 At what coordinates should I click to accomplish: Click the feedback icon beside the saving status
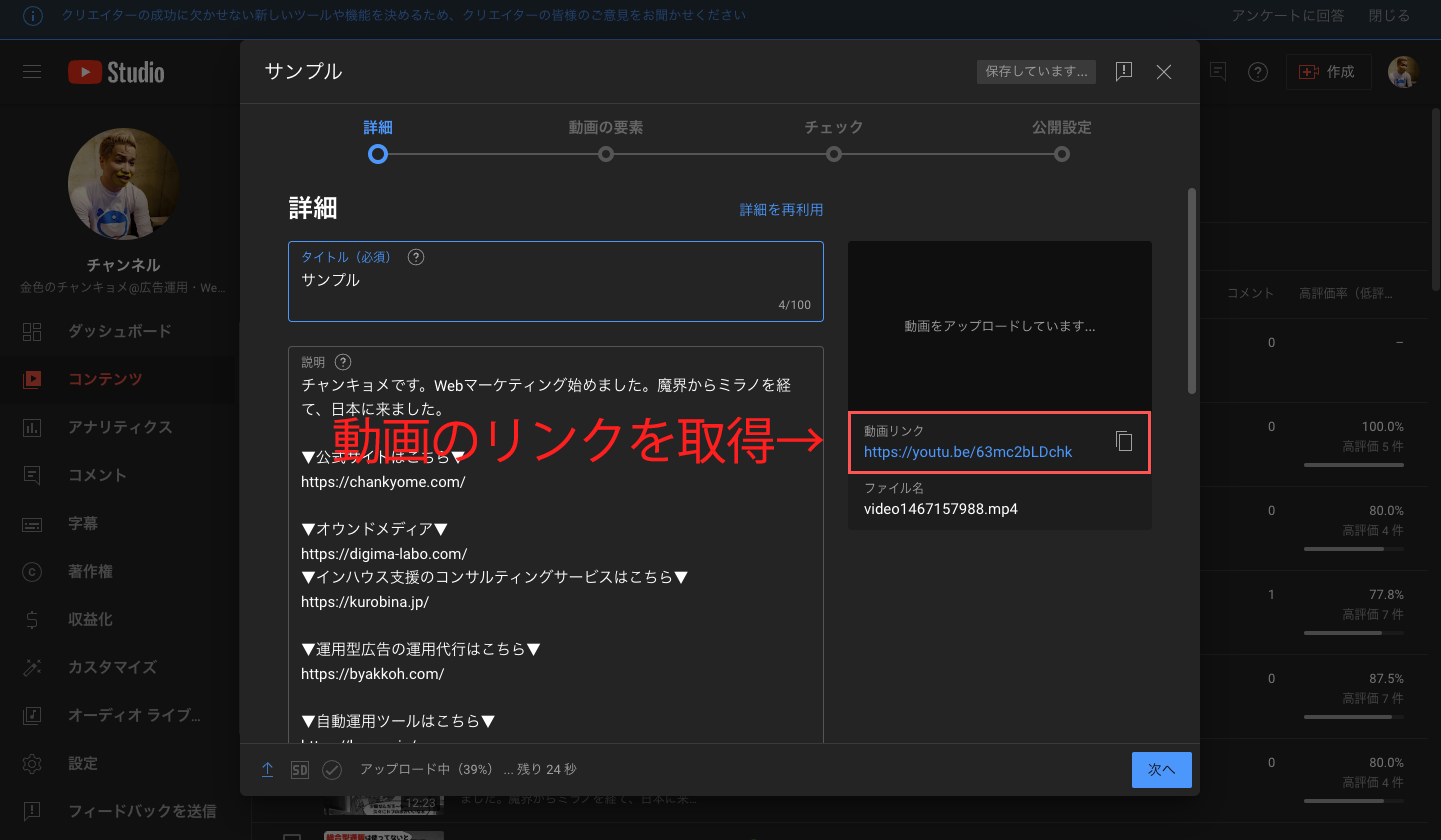coord(1124,72)
